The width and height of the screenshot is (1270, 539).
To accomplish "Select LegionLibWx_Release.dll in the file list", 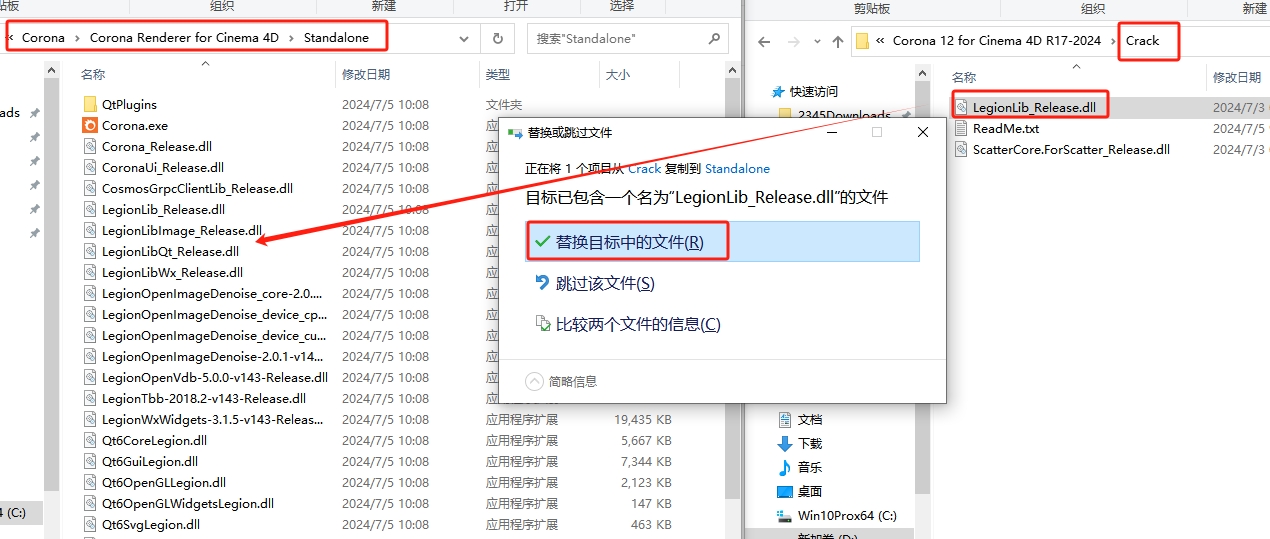I will [x=172, y=272].
